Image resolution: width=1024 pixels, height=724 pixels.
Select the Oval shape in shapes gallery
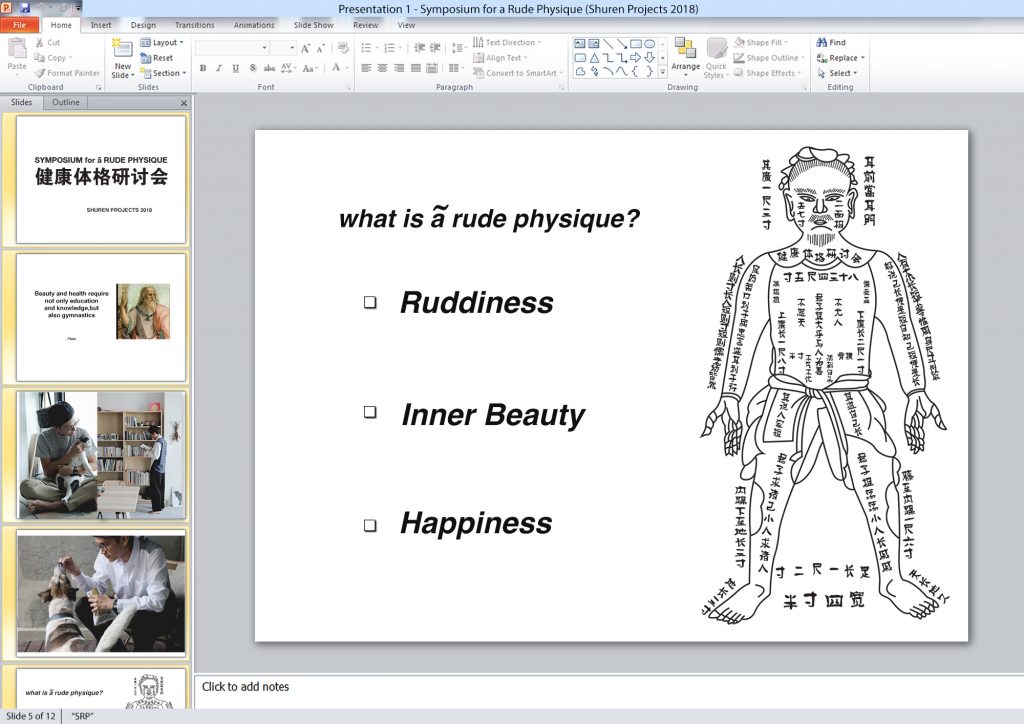pos(649,43)
